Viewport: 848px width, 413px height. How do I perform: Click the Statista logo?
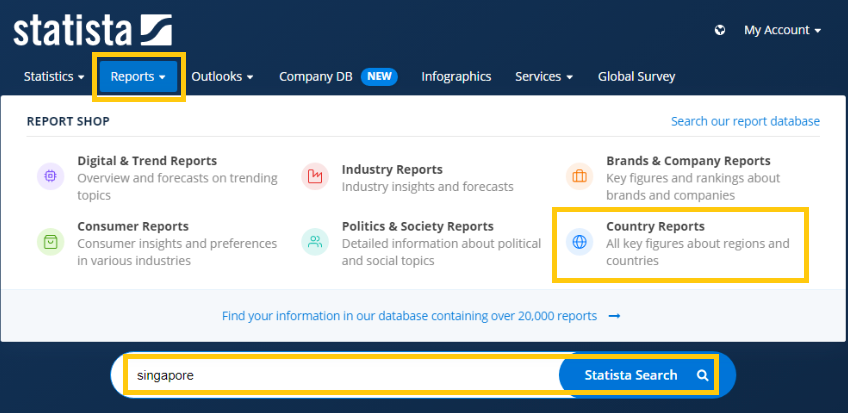pos(92,30)
